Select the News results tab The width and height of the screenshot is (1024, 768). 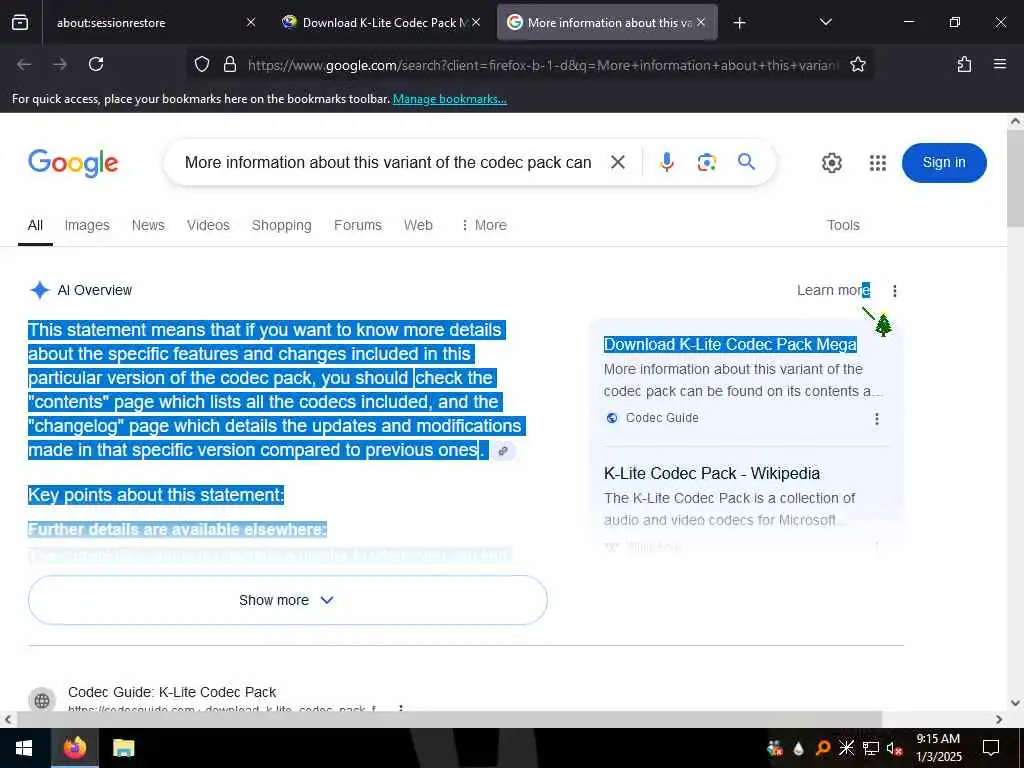[148, 225]
